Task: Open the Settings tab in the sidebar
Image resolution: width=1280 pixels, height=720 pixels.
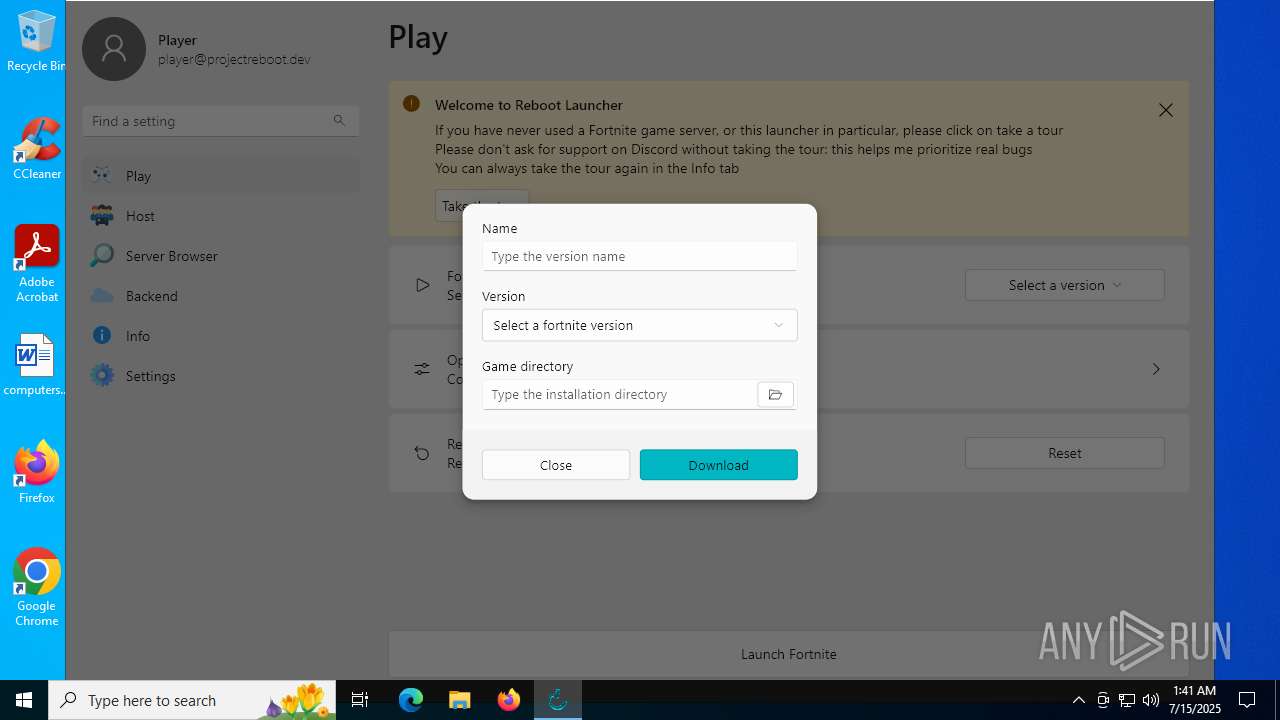Action: pos(220,376)
